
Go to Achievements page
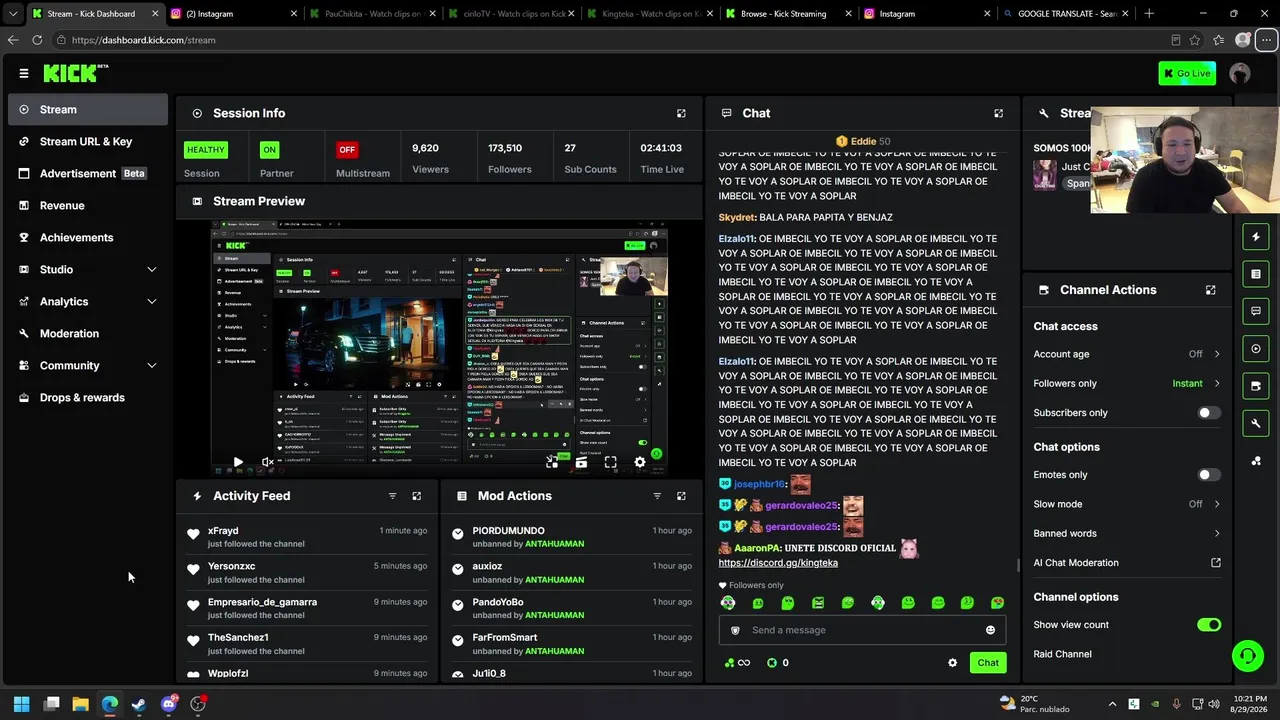point(88,238)
